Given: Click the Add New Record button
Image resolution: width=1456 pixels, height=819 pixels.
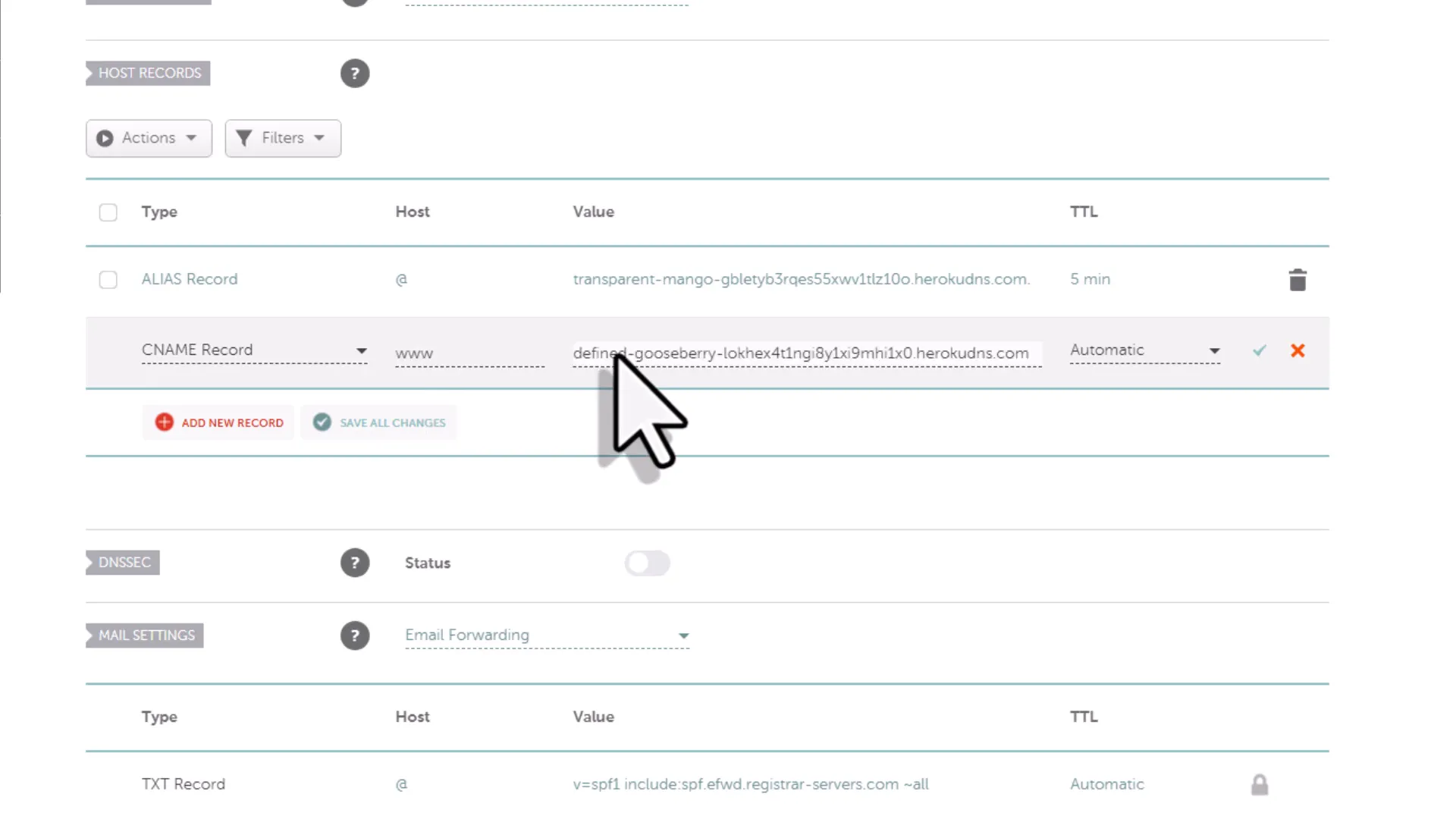Looking at the screenshot, I should [x=218, y=422].
